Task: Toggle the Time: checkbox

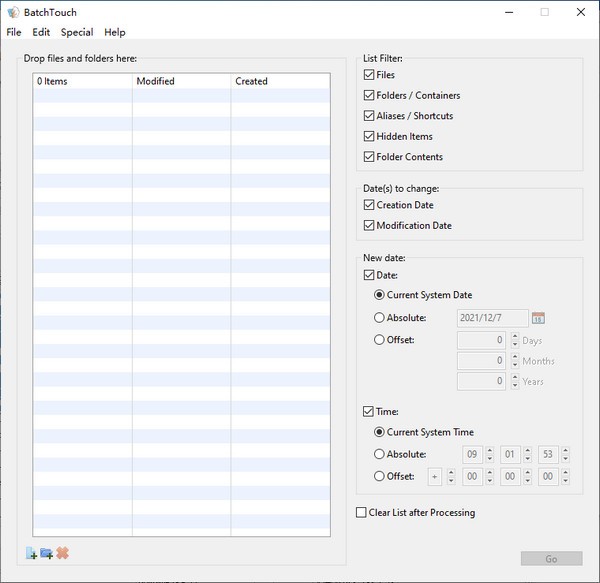Action: point(368,411)
